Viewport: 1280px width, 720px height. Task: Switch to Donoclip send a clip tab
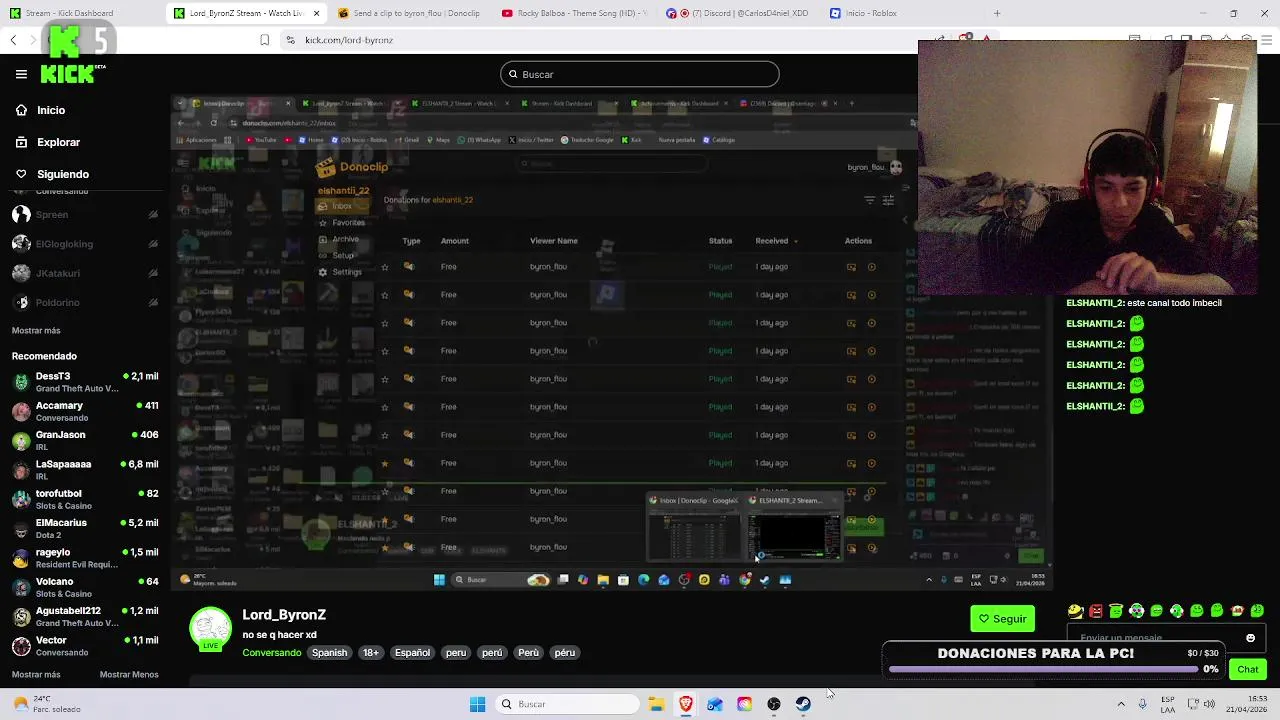pyautogui.click(x=408, y=13)
